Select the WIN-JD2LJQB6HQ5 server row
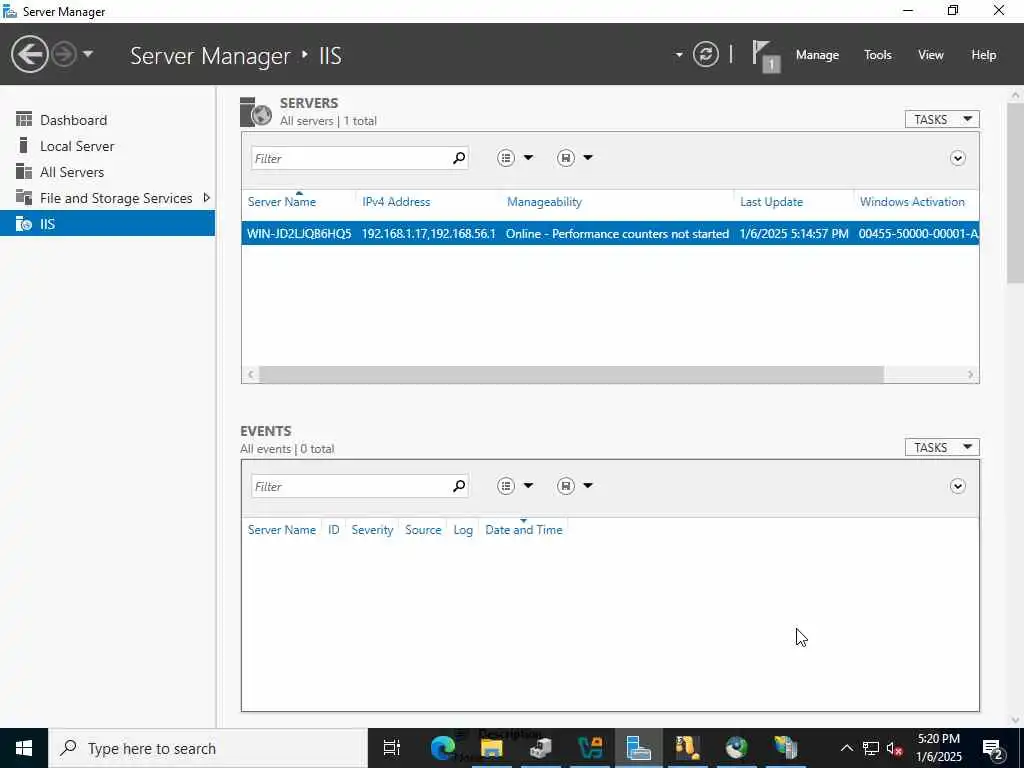Viewport: 1024px width, 768px height. click(610, 233)
